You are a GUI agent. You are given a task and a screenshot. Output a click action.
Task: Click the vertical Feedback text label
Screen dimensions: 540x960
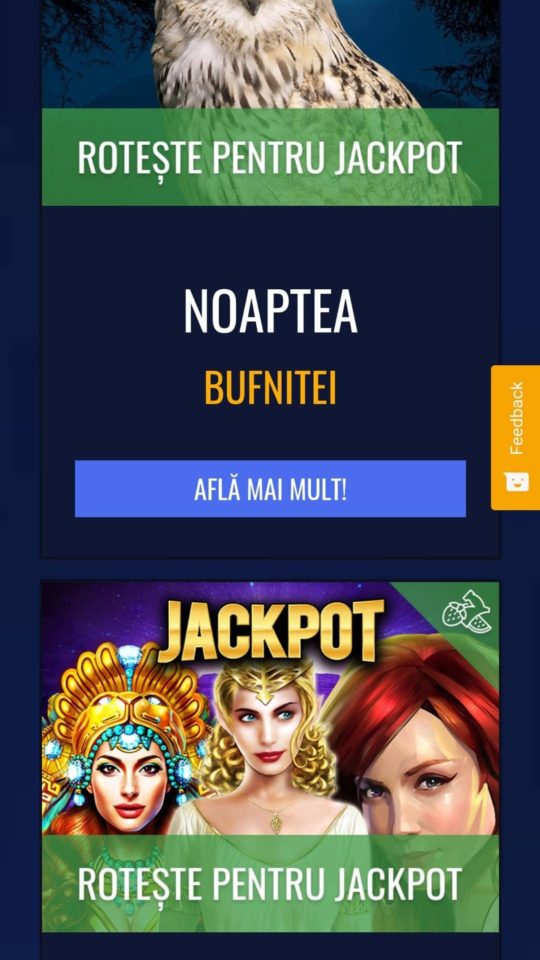pos(517,418)
